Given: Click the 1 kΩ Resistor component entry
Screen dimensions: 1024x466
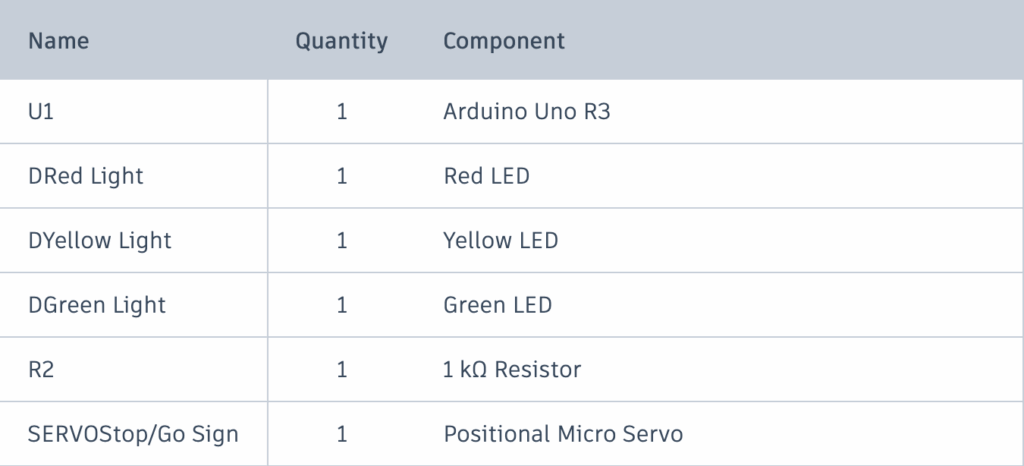Looking at the screenshot, I should pos(512,370).
